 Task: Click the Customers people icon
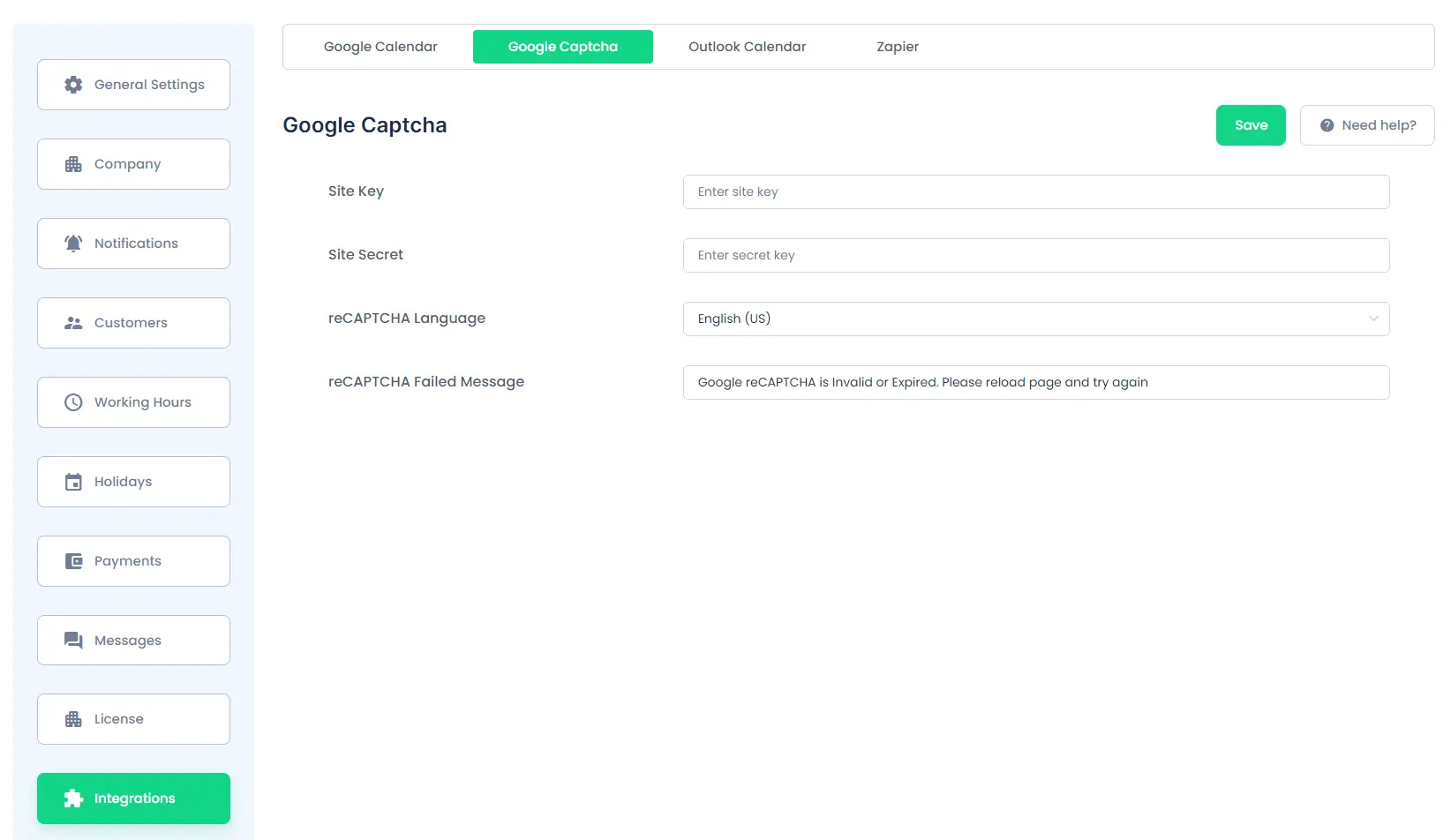pos(73,323)
